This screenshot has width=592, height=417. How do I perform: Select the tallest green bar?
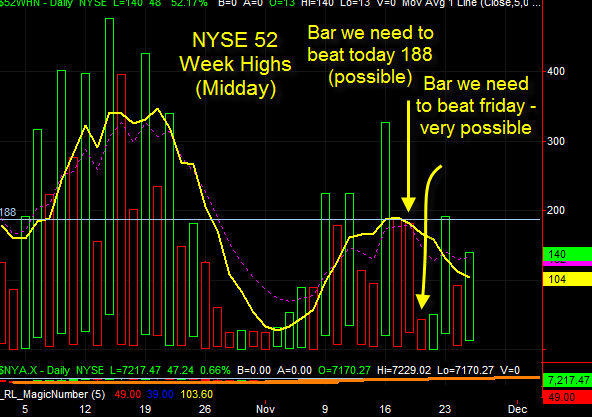tap(109, 166)
